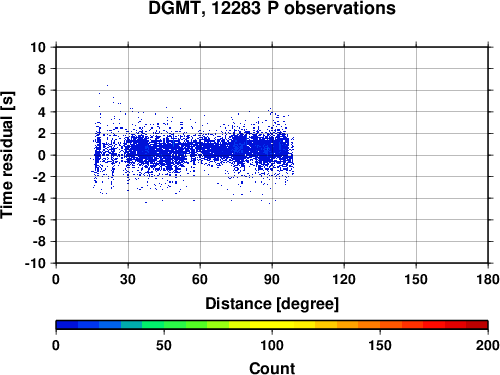This screenshot has height=375, width=500.
Task: Click the dense data cluster near 60 degrees
Action: click(x=203, y=149)
